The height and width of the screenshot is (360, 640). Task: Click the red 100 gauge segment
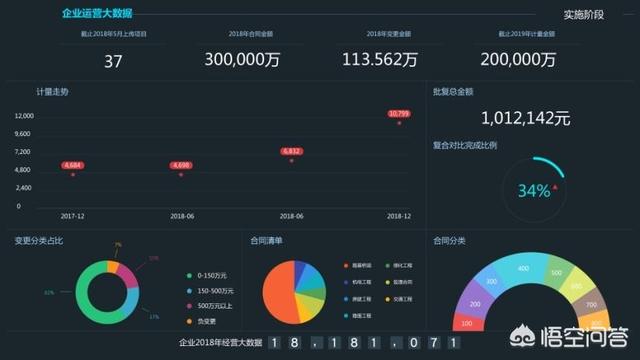[468, 323]
